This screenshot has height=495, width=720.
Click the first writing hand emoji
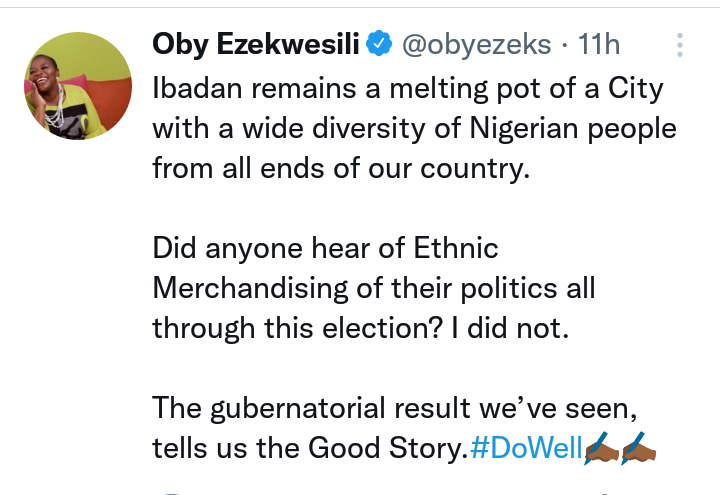click(600, 449)
